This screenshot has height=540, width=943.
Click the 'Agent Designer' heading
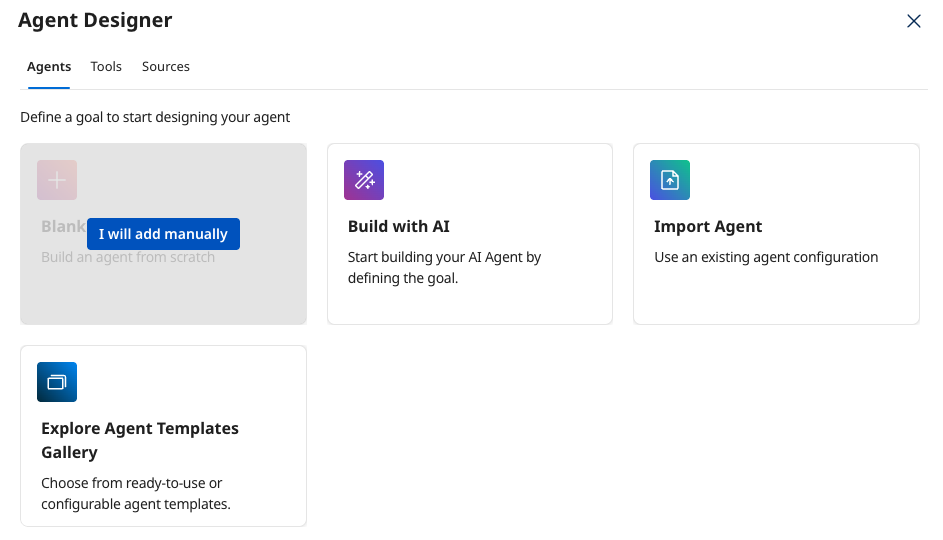(x=95, y=21)
